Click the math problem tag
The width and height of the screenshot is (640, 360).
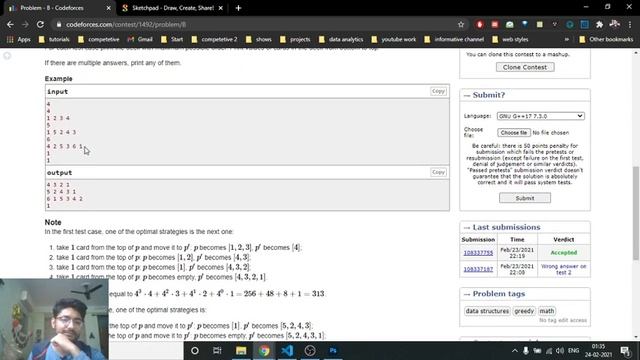[x=547, y=311]
